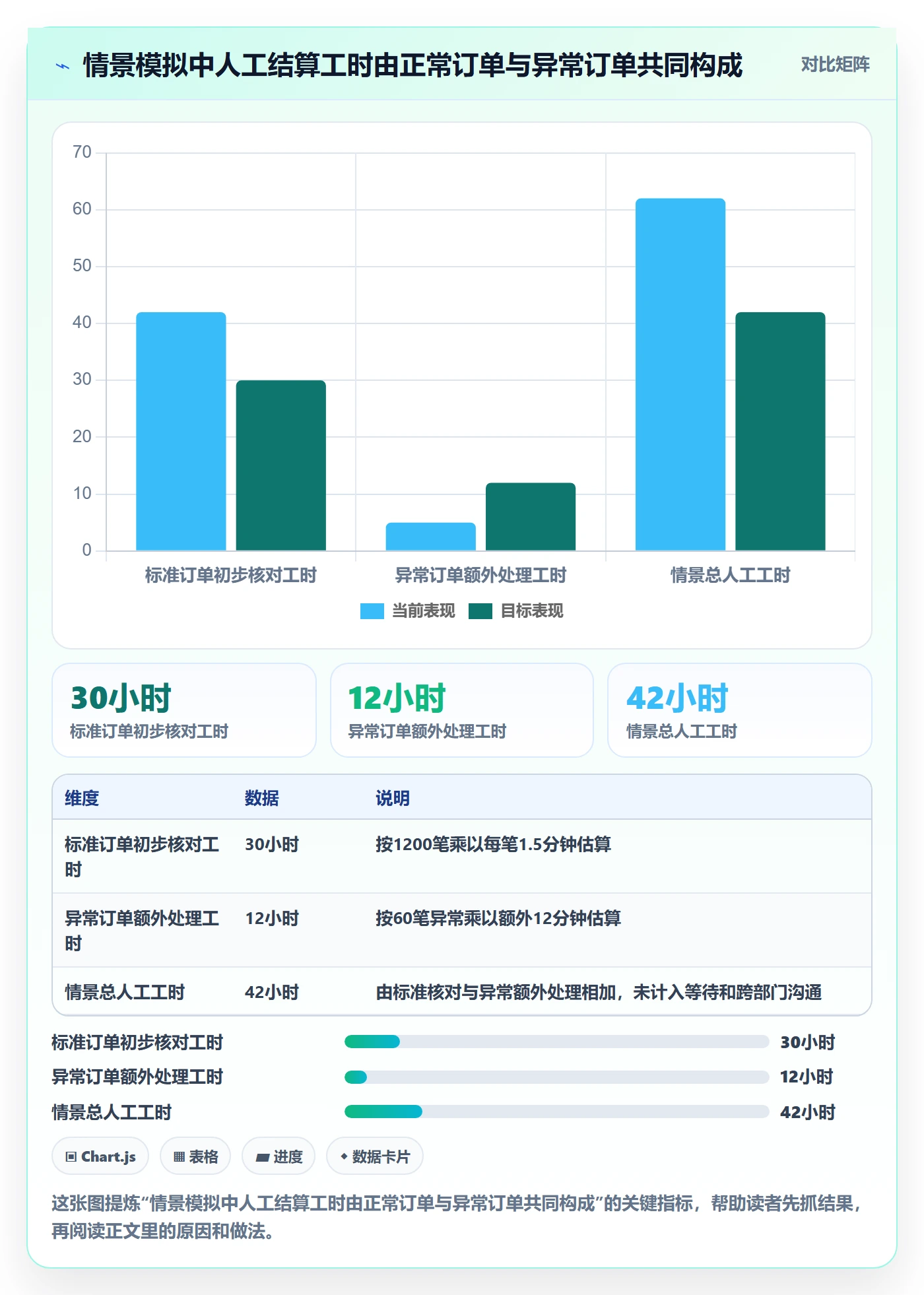This screenshot has height=1295, width=924.
Task: Toggle the 目标表现 legend swatch
Action: tap(480, 611)
